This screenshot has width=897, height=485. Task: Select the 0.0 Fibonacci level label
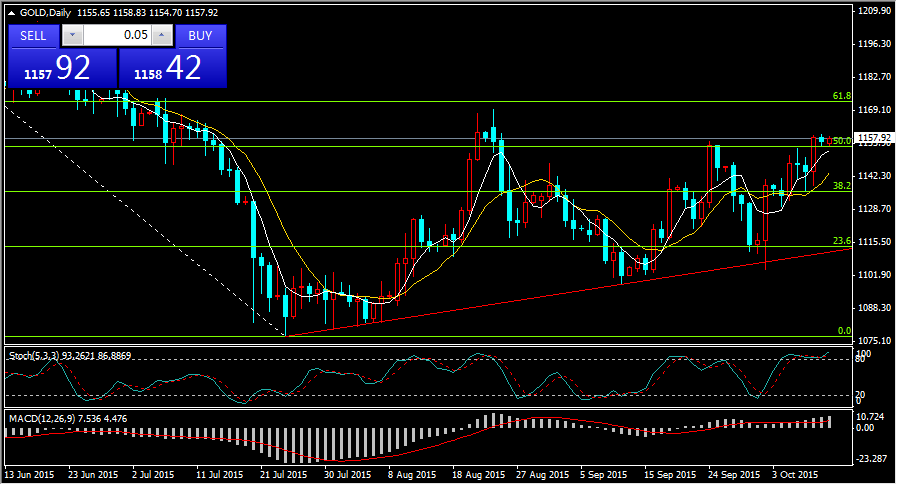[843, 330]
